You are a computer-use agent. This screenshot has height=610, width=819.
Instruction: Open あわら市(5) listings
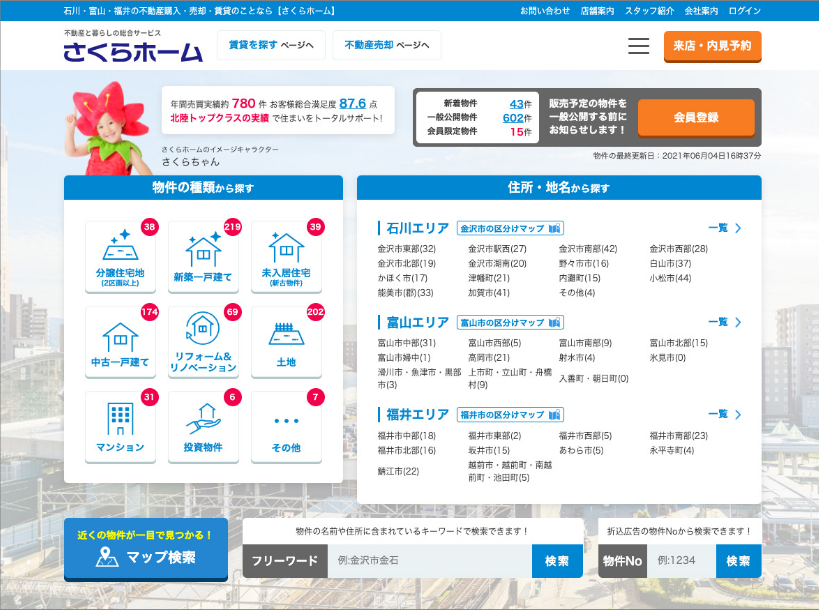[x=581, y=450]
